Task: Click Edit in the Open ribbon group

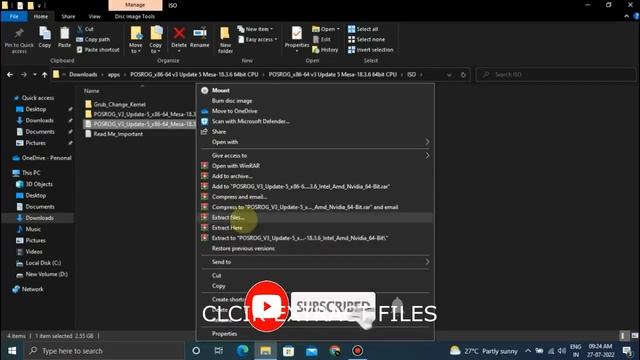Action: [x=322, y=40]
